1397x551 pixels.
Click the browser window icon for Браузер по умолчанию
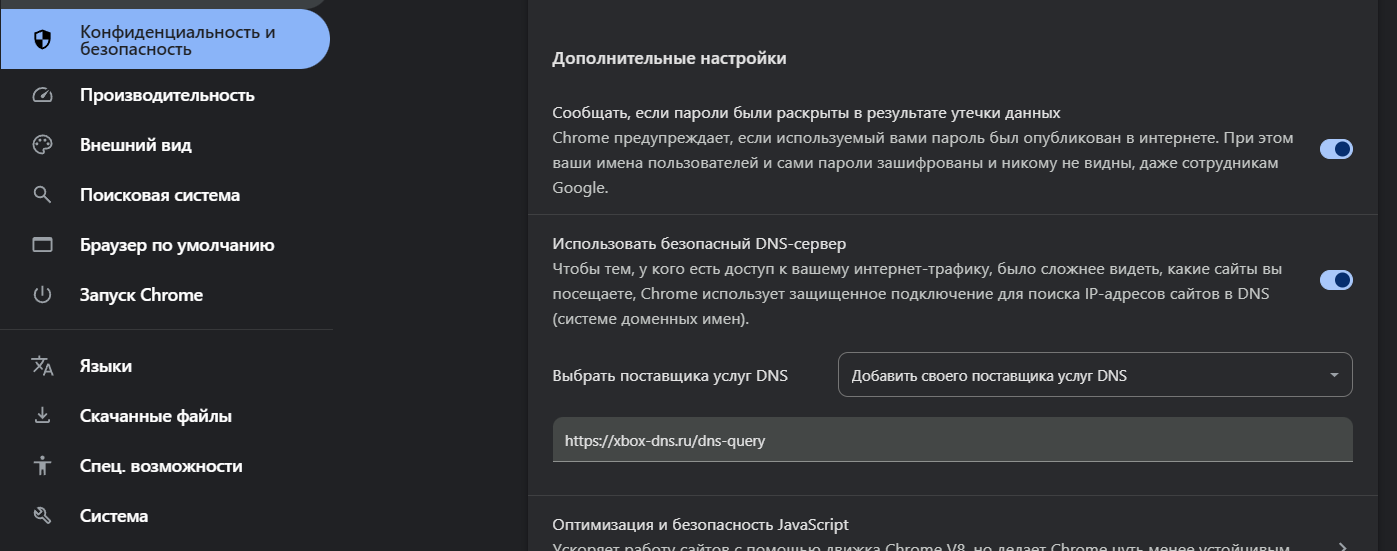pyautogui.click(x=42, y=246)
